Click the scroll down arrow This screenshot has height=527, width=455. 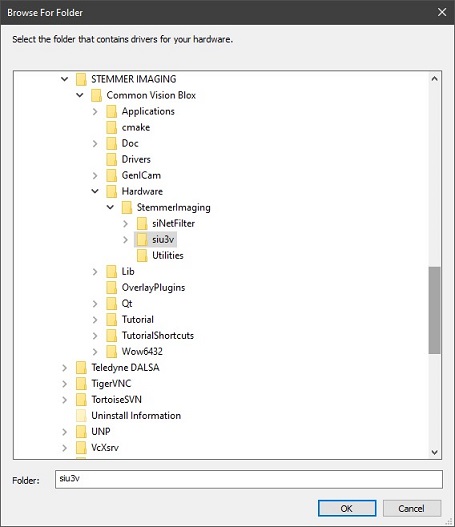[x=435, y=452]
